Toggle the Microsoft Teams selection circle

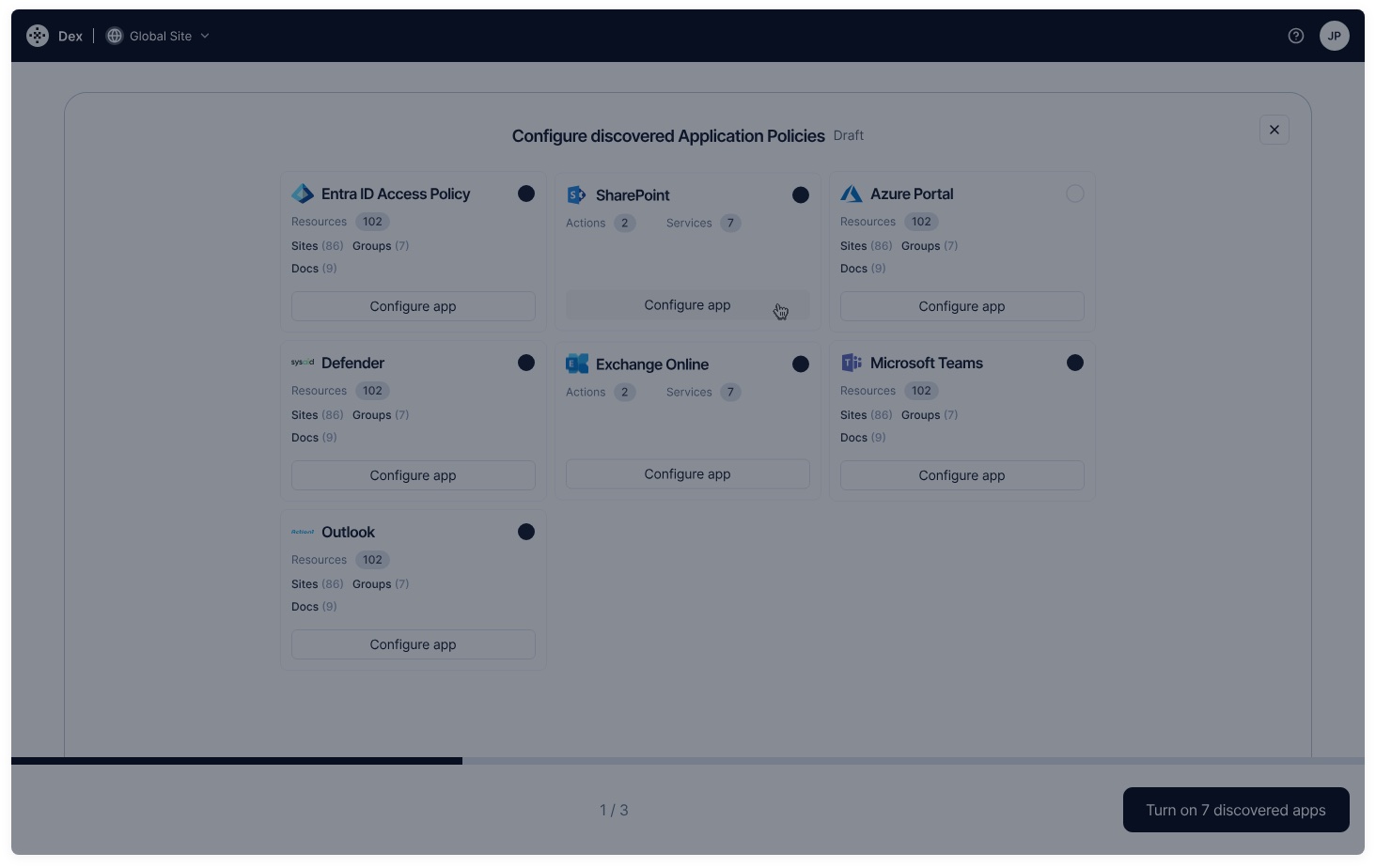pos(1075,363)
